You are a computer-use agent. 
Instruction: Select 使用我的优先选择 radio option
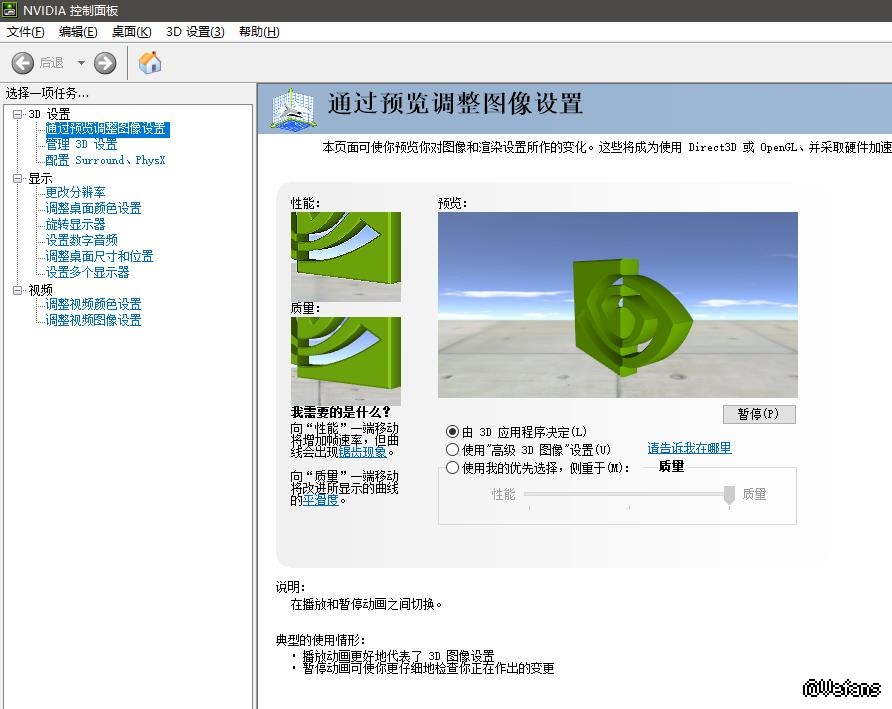point(452,468)
